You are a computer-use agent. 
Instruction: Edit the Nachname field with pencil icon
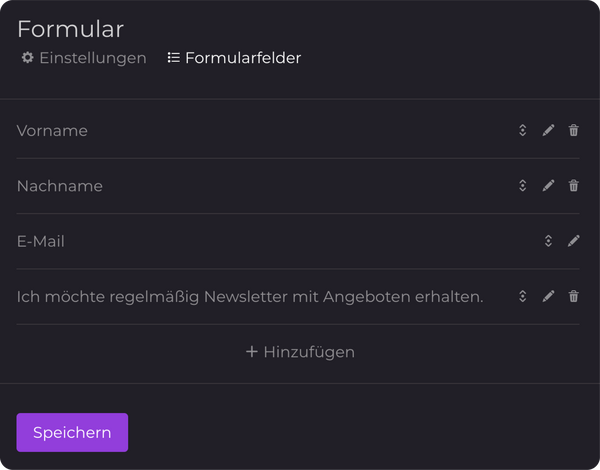[x=548, y=185]
